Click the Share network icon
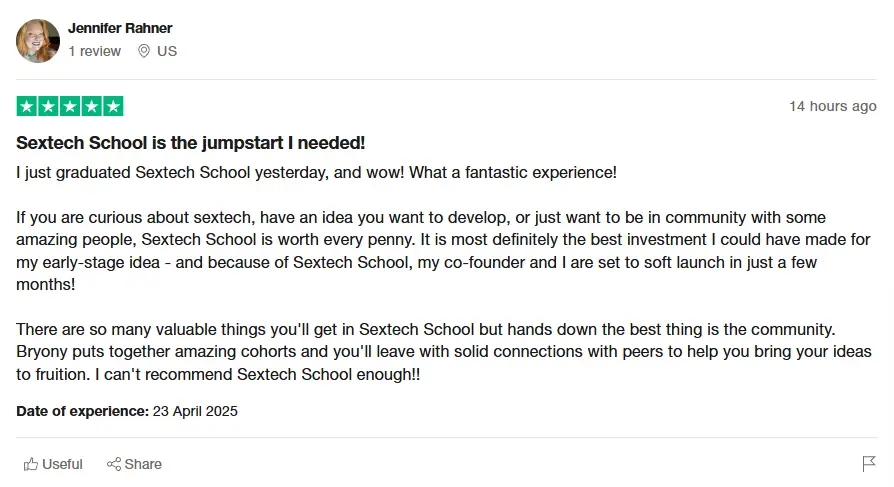This screenshot has height=487, width=894. (x=114, y=464)
